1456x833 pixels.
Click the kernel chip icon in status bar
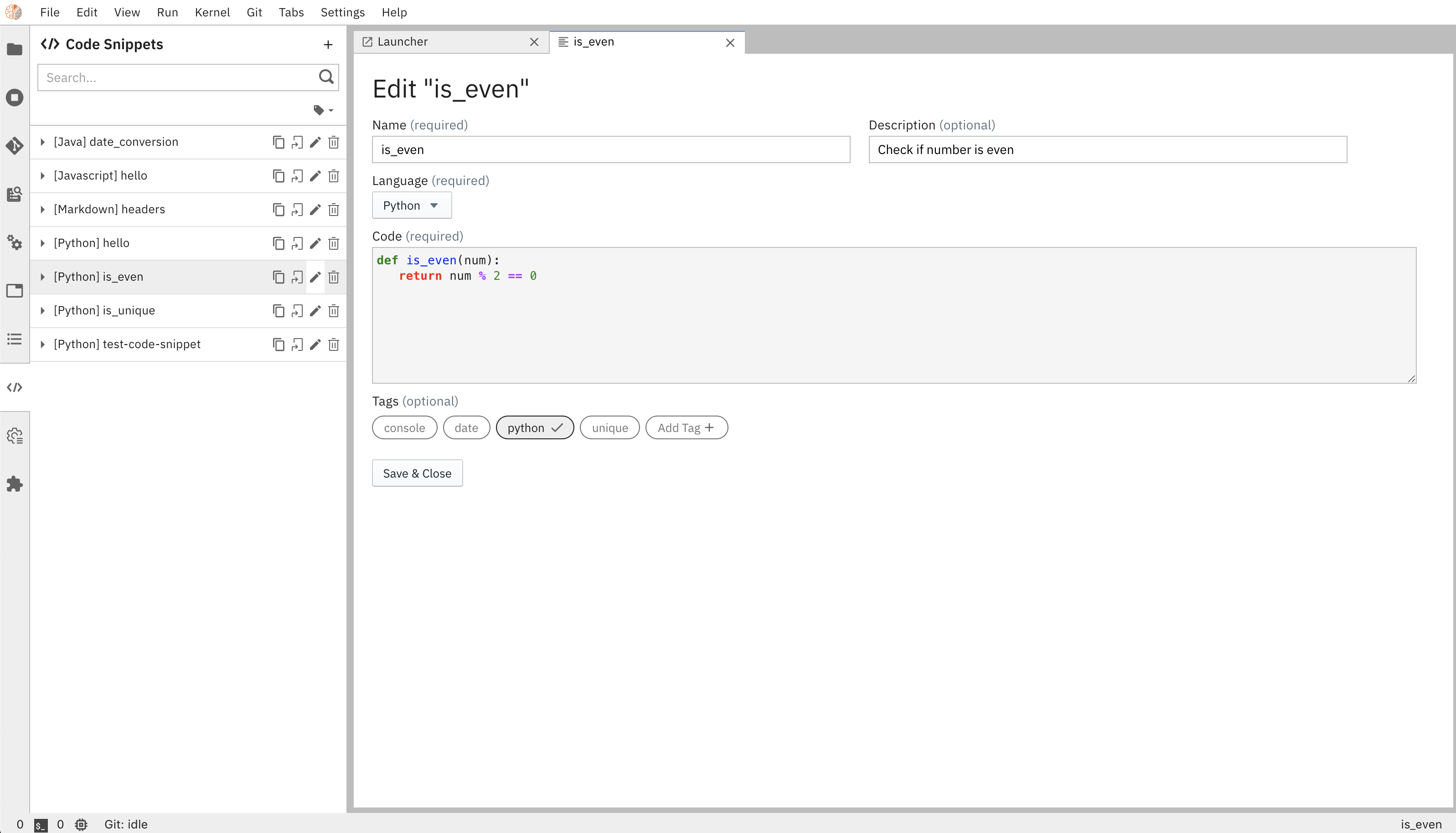tap(81, 824)
